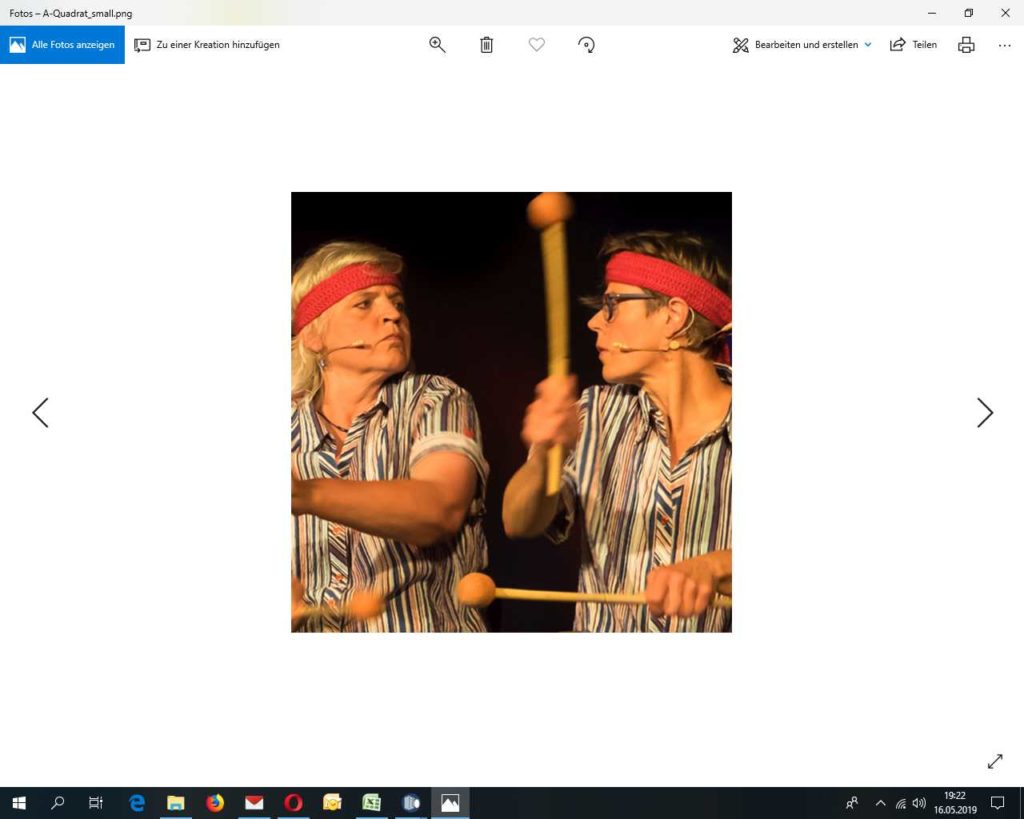Viewport: 1024px width, 819px height.
Task: Click the zoom magnifier icon in the toolbar
Action: pos(437,44)
